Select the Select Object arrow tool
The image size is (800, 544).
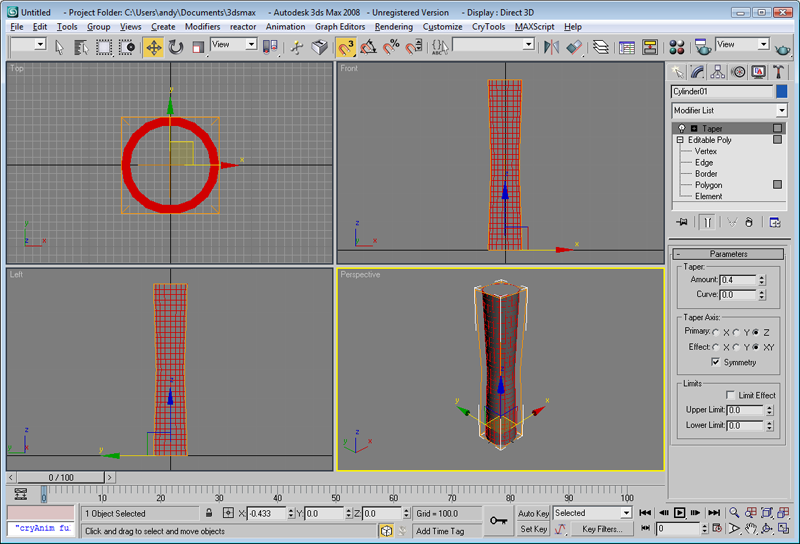click(59, 47)
